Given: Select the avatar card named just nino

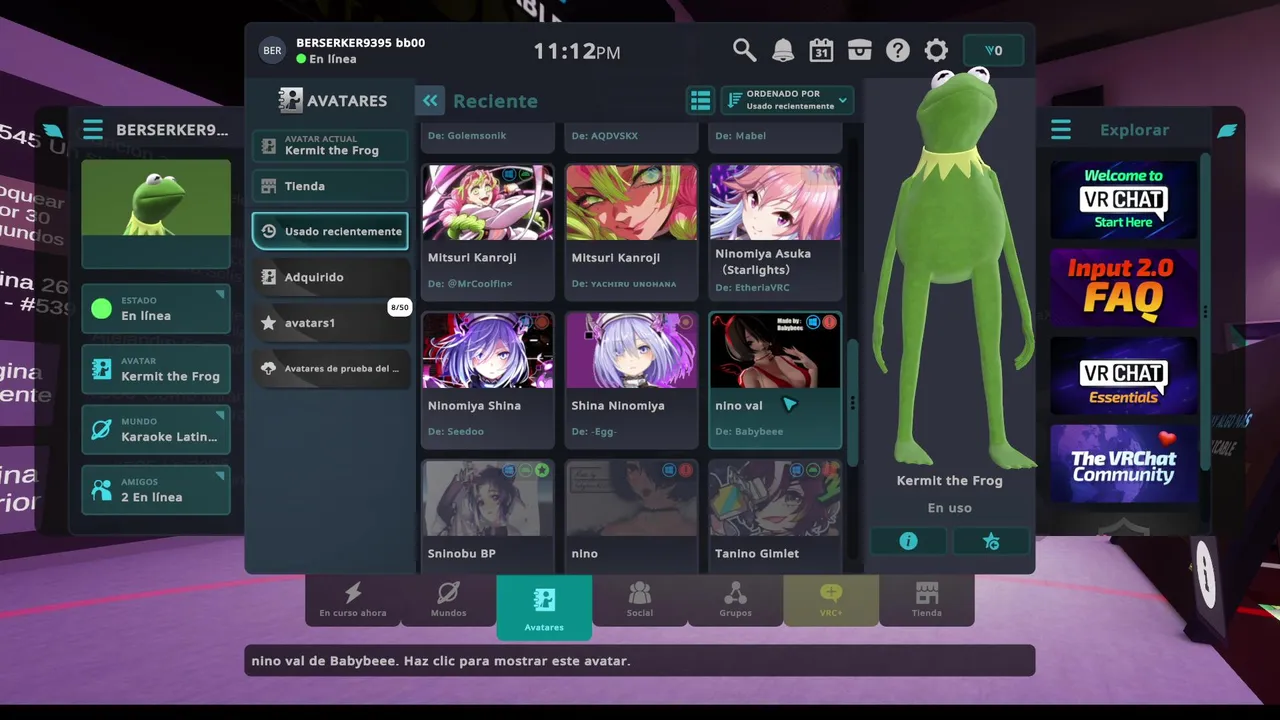Looking at the screenshot, I should click(x=631, y=516).
